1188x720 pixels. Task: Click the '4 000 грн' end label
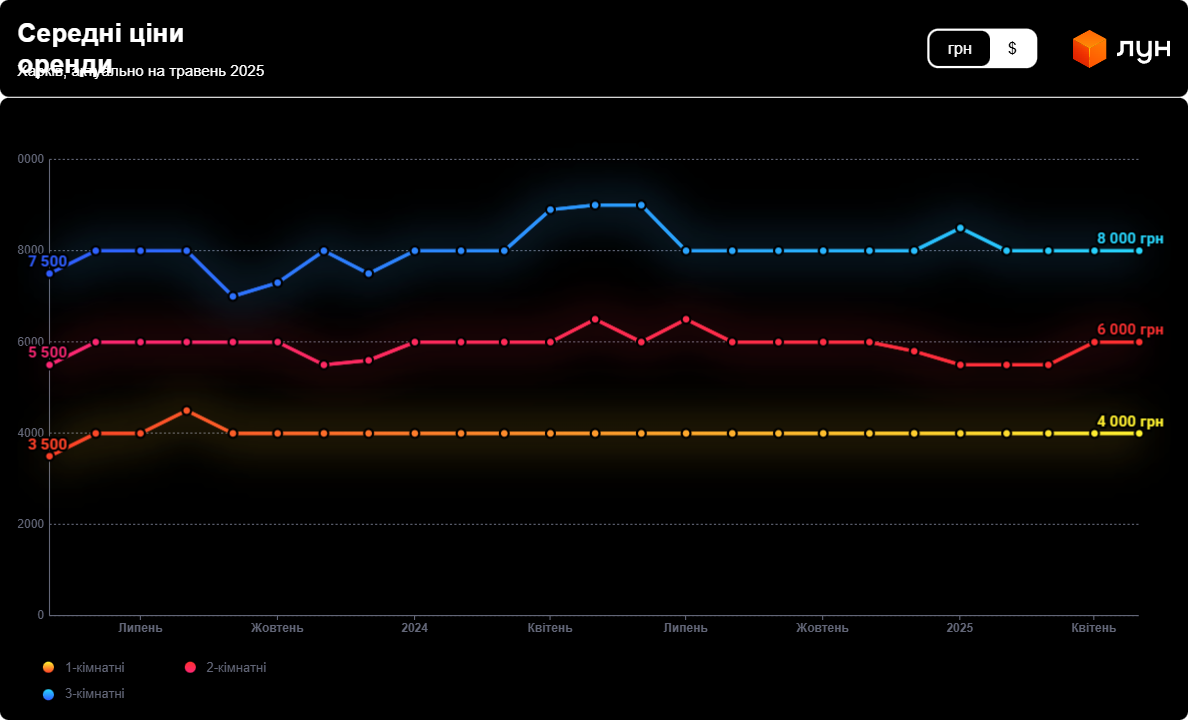1130,421
